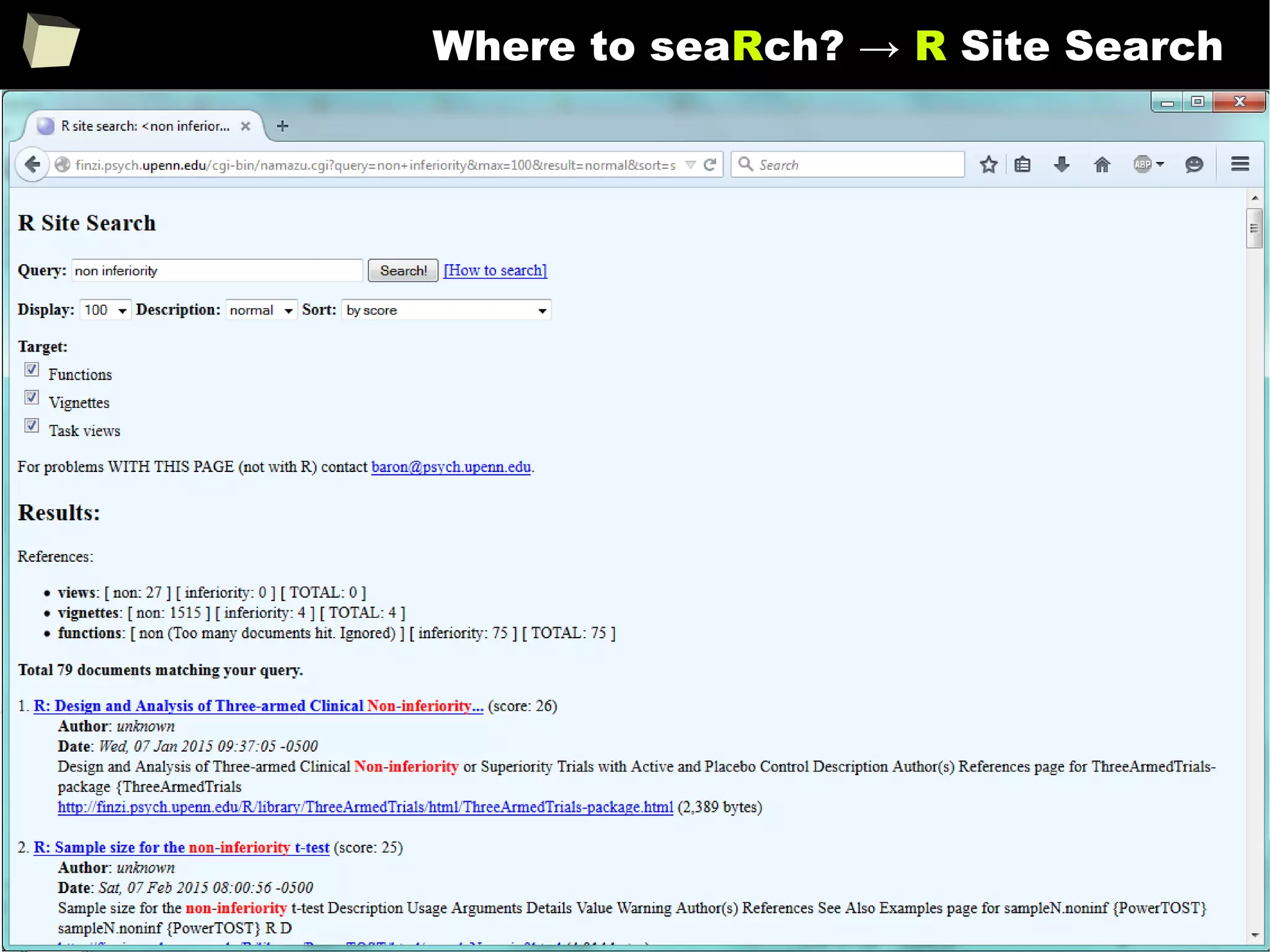Click 'vignettes: [ non: 1515 ]' reference line
Image resolution: width=1270 pixels, height=952 pixels.
231,613
